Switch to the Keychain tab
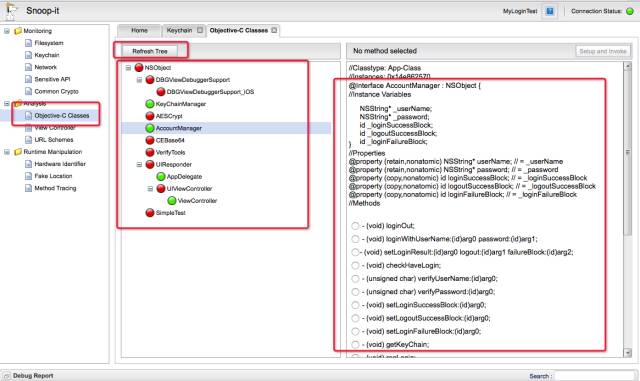 click(x=179, y=31)
